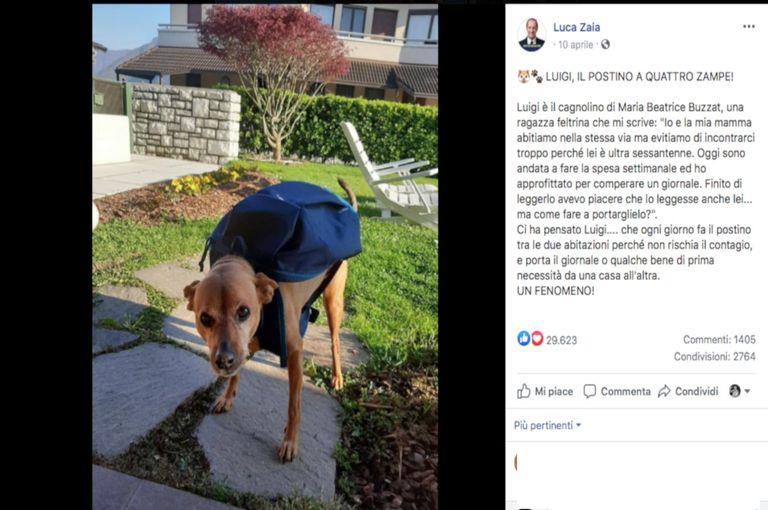This screenshot has height=510, width=768.
Task: Click the dog photo with blue backpack
Action: coord(265,257)
